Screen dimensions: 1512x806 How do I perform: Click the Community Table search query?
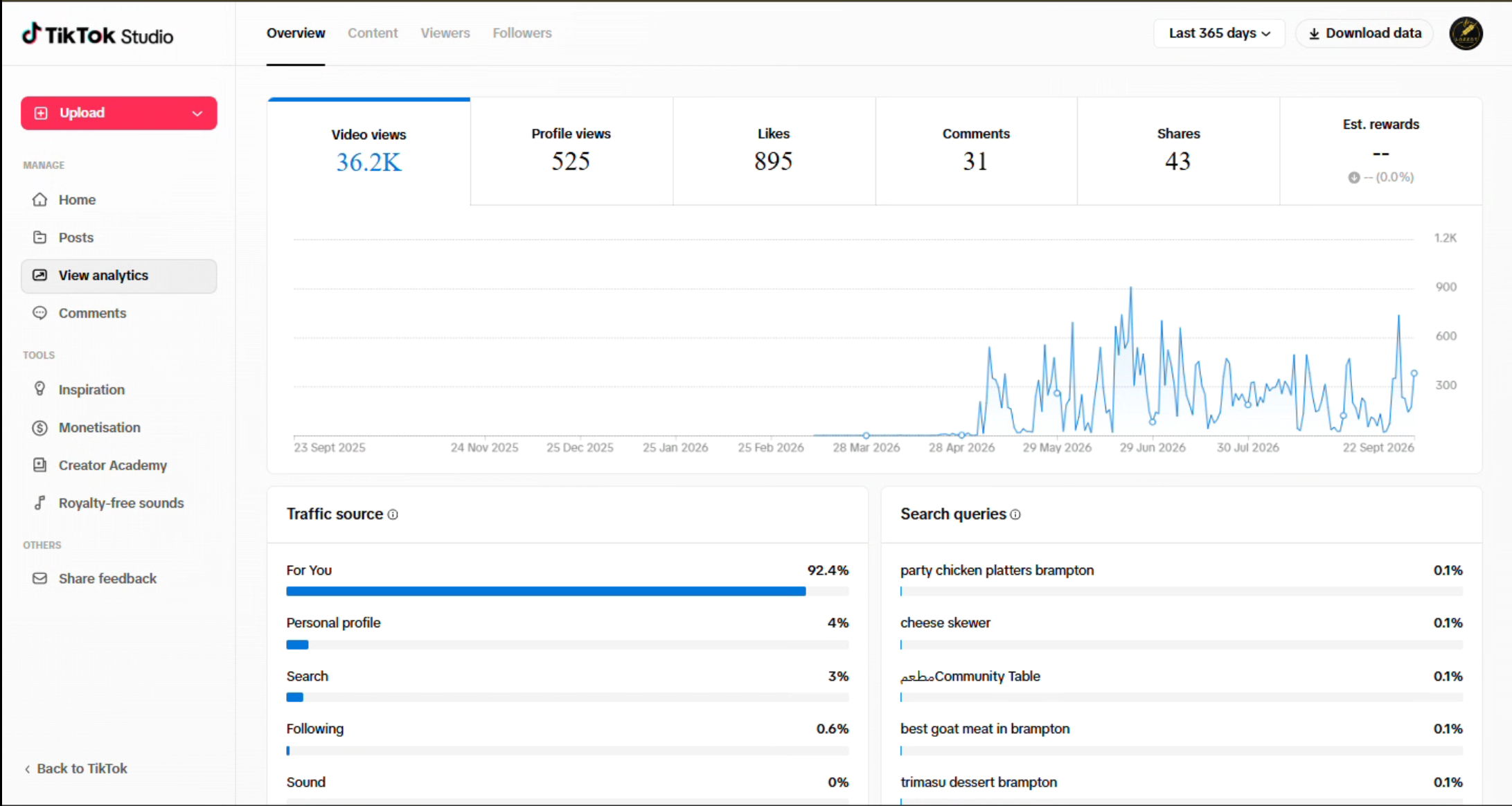coord(970,677)
